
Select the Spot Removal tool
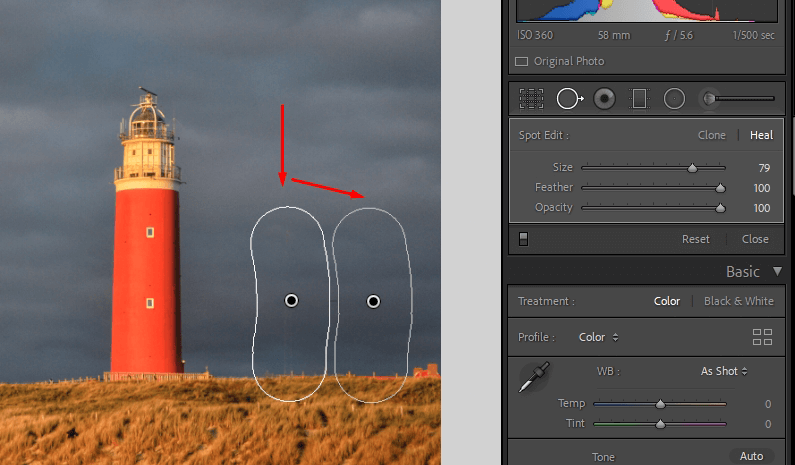pos(570,98)
